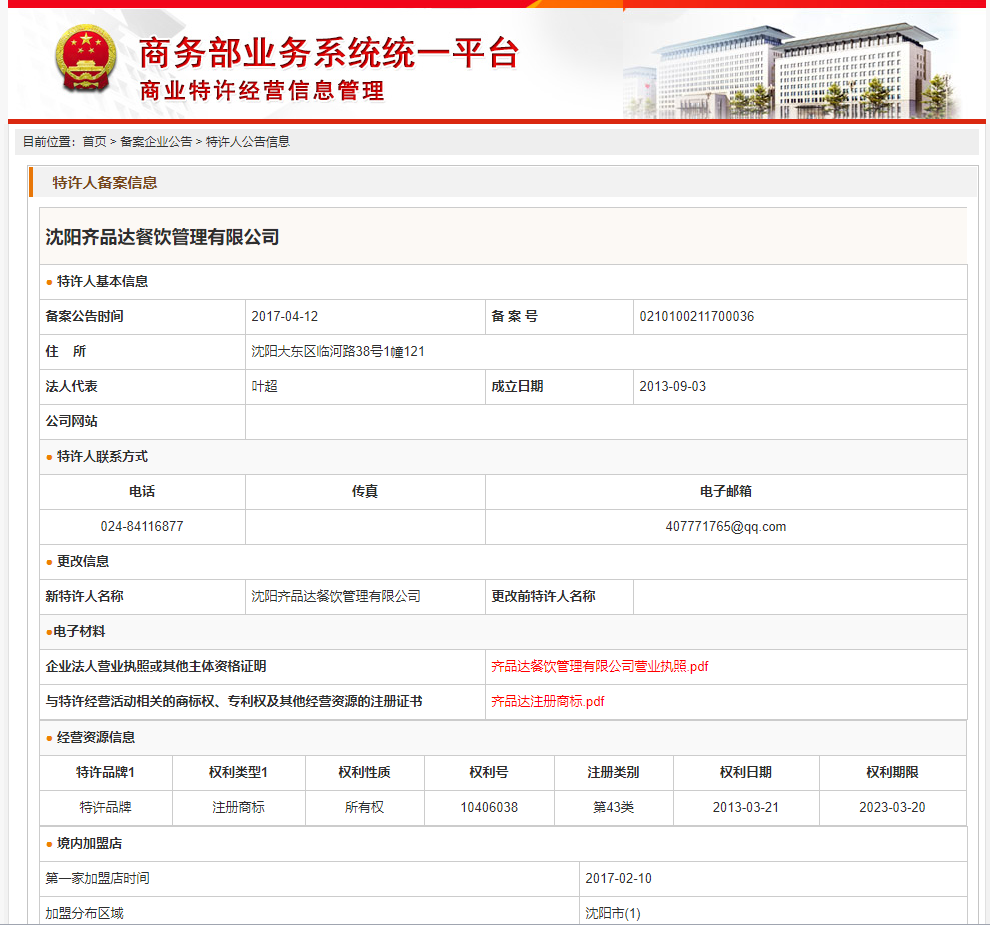The height and width of the screenshot is (925, 990).
Task: Click the 公司网站 row label
Action: [71, 421]
